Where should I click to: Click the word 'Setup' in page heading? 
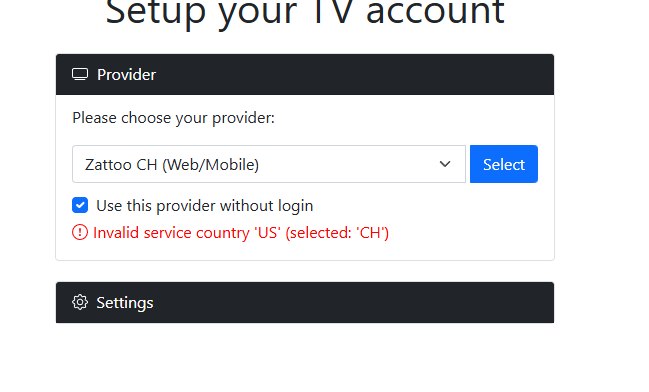click(156, 14)
